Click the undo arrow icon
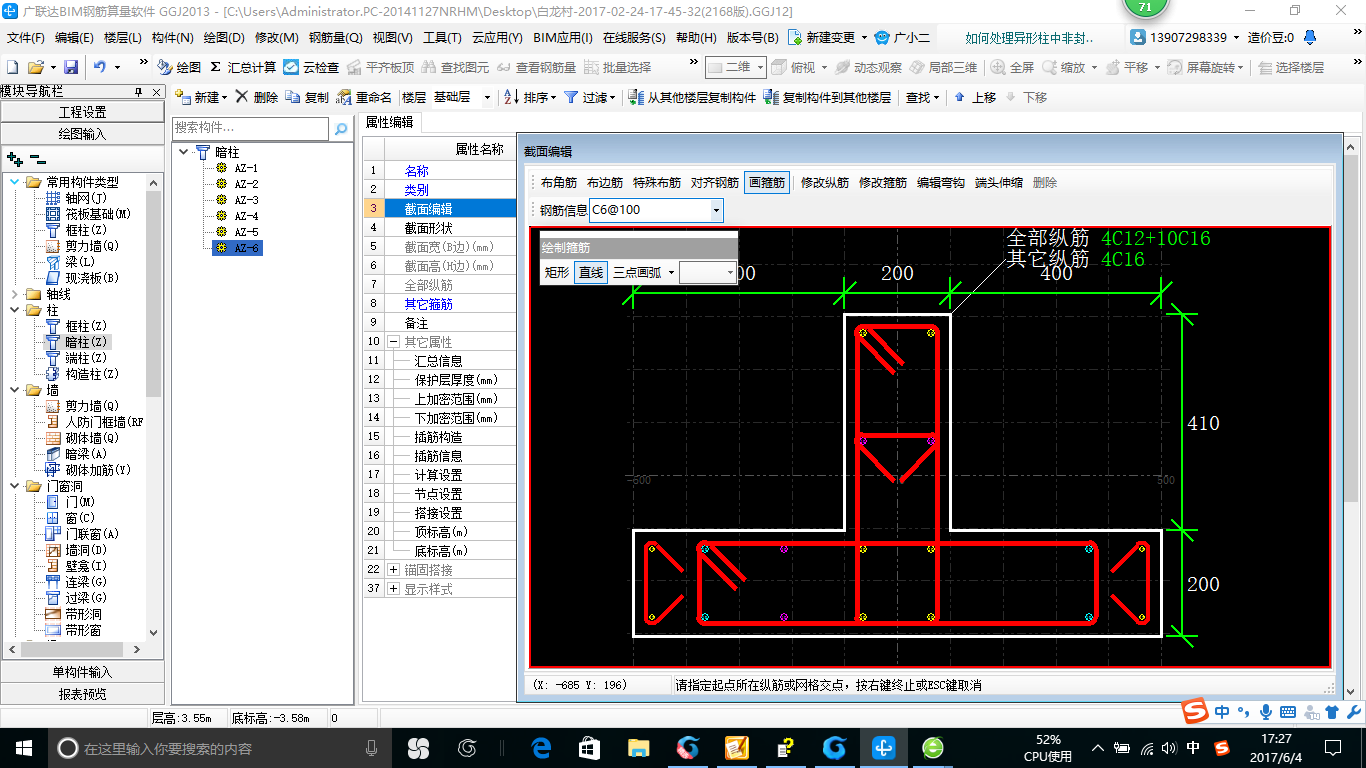Screen dimensions: 1366x768 coord(100,67)
